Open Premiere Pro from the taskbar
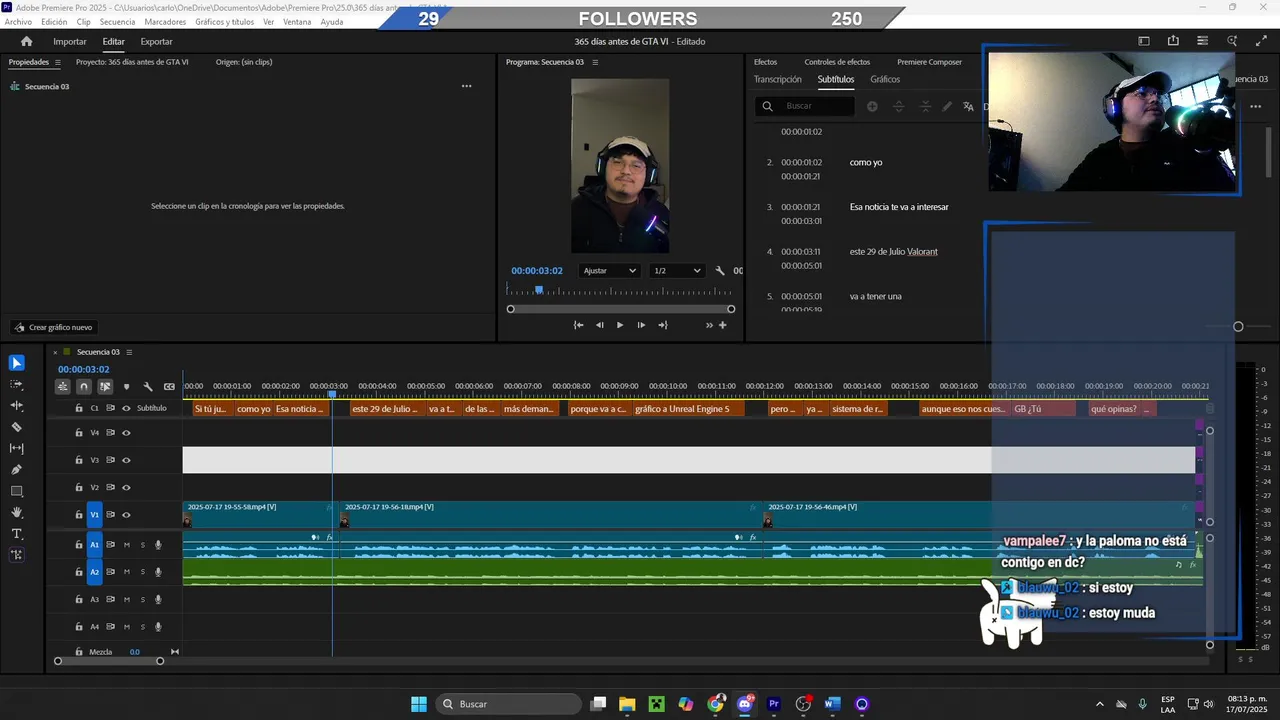1280x720 pixels. (773, 704)
